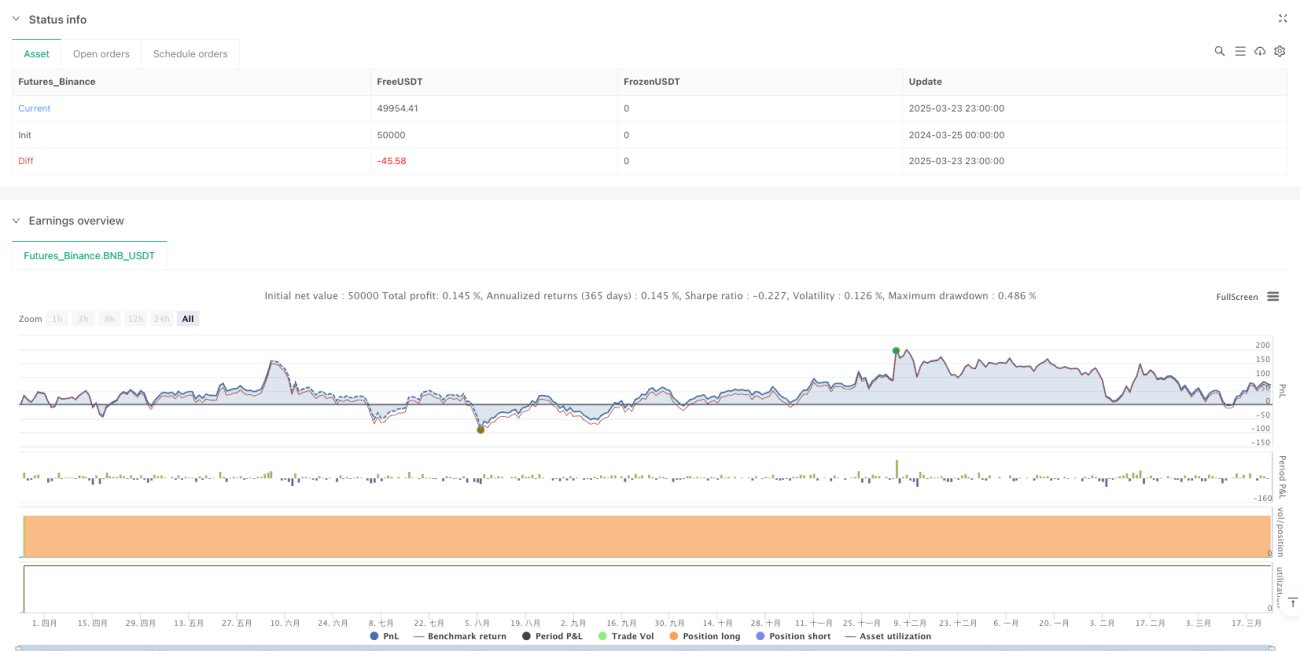Select the 24h zoom button

point(163,318)
